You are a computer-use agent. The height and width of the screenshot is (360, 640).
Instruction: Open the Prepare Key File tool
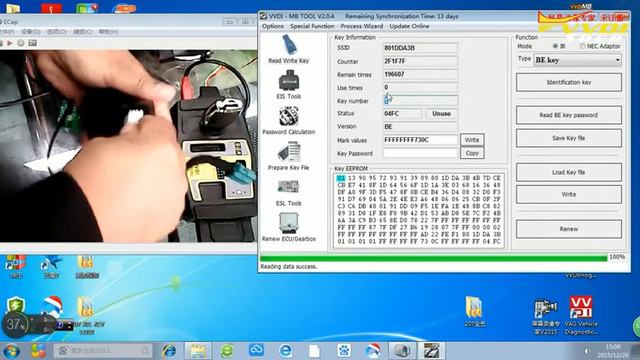coord(289,156)
